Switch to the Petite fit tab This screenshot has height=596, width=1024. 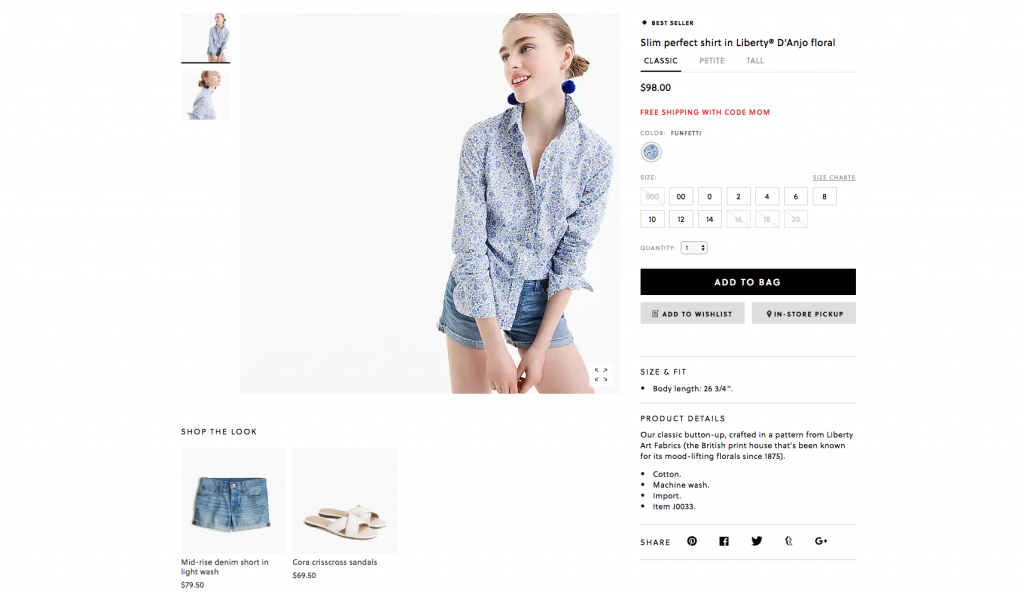pyautogui.click(x=712, y=61)
